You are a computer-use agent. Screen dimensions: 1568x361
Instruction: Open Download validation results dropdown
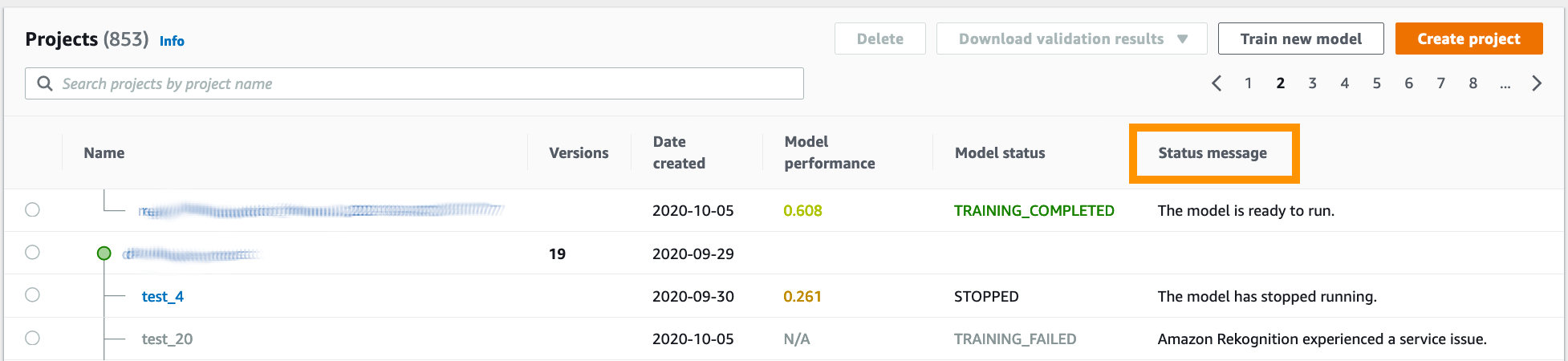pos(1061,39)
